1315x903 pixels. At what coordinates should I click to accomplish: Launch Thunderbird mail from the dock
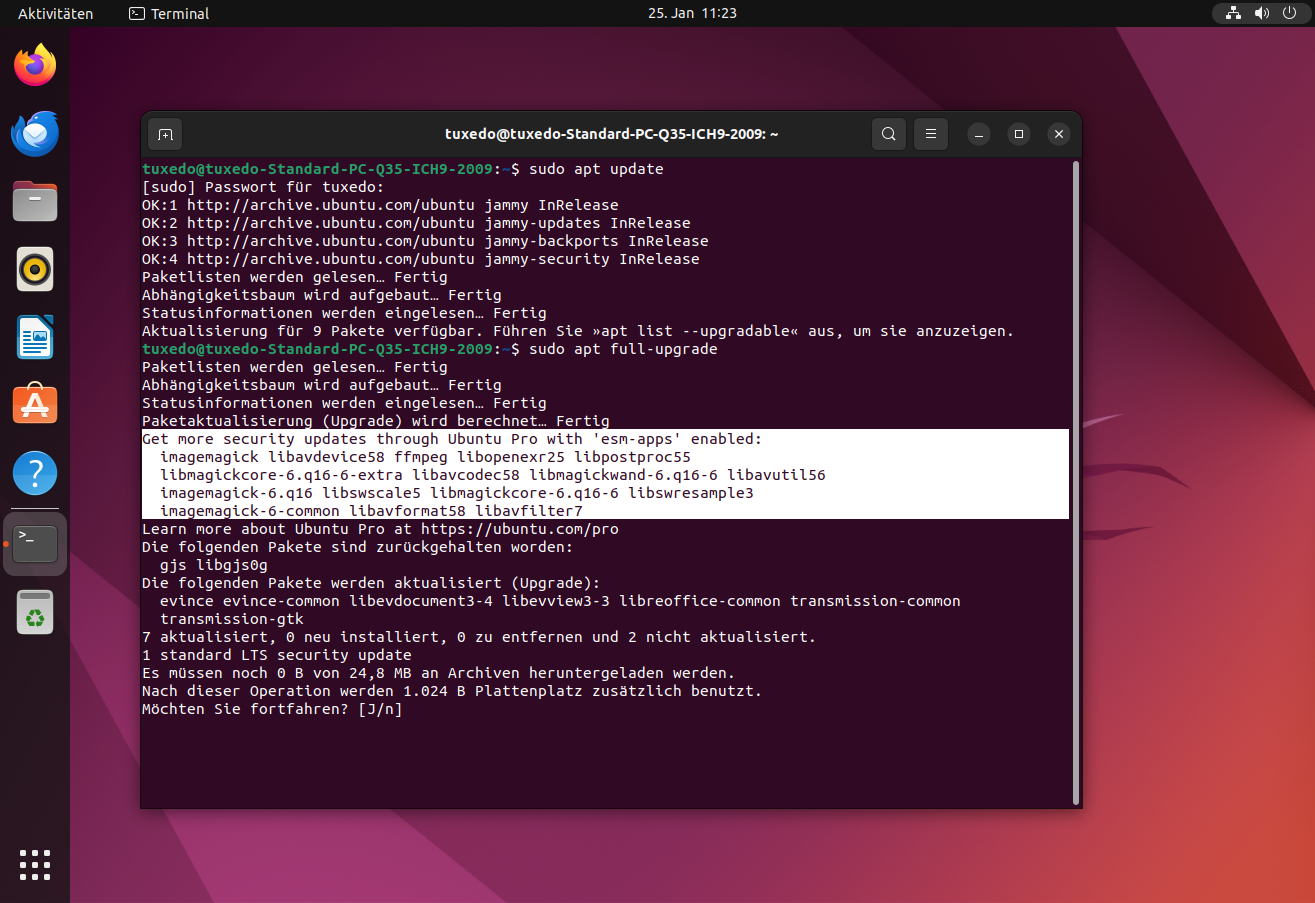(x=35, y=133)
